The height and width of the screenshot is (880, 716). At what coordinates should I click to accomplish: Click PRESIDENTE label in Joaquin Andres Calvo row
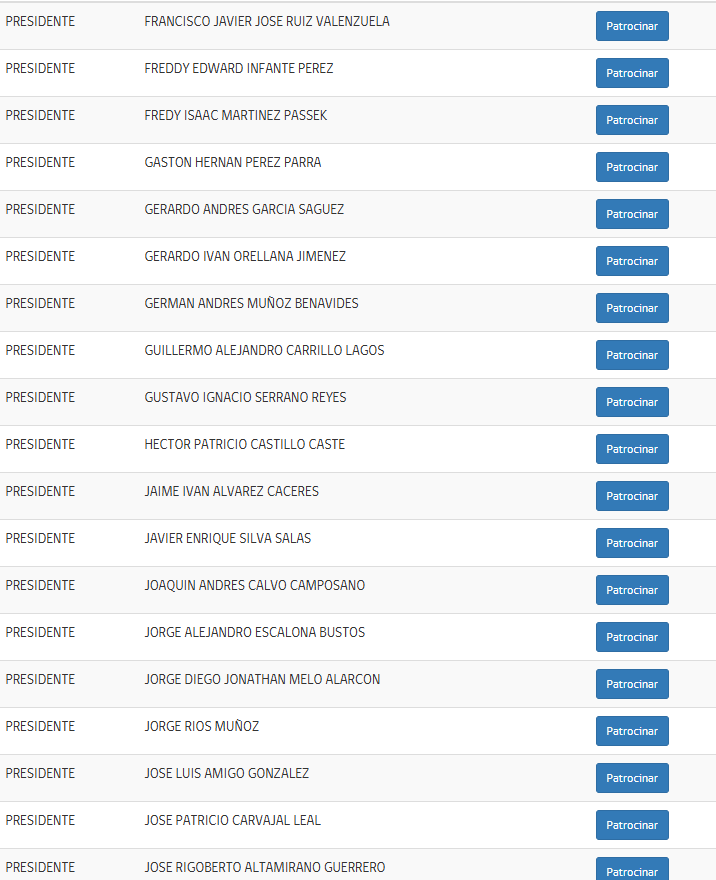click(40, 585)
